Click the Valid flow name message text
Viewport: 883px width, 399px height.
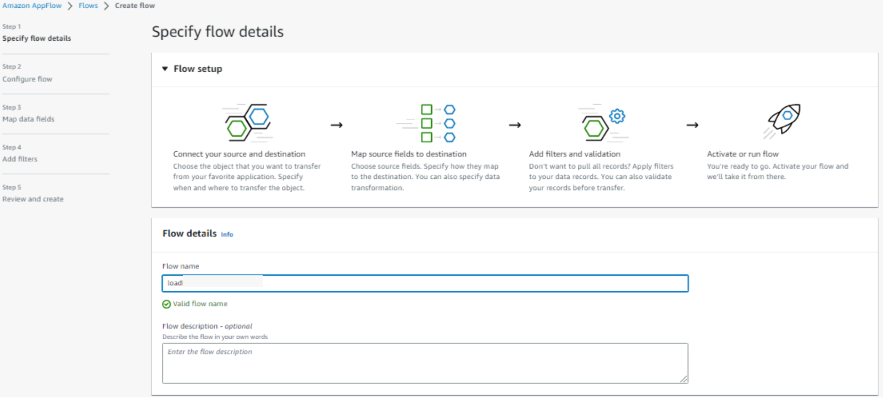pos(200,304)
